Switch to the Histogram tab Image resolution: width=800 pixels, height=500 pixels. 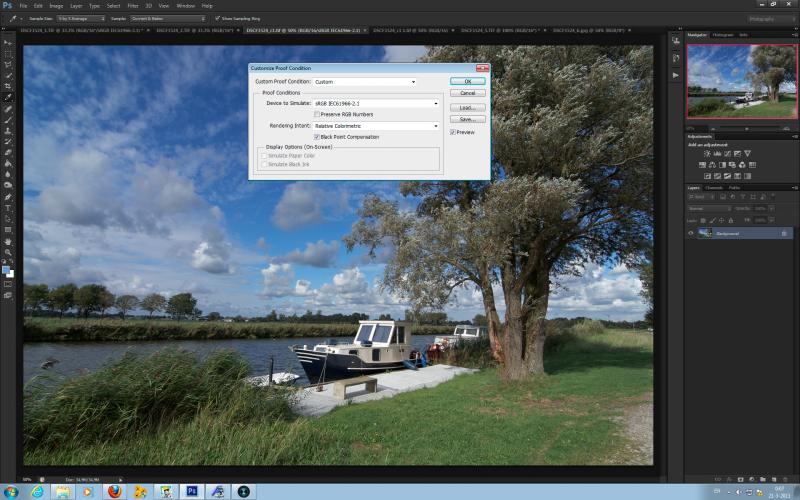[722, 35]
